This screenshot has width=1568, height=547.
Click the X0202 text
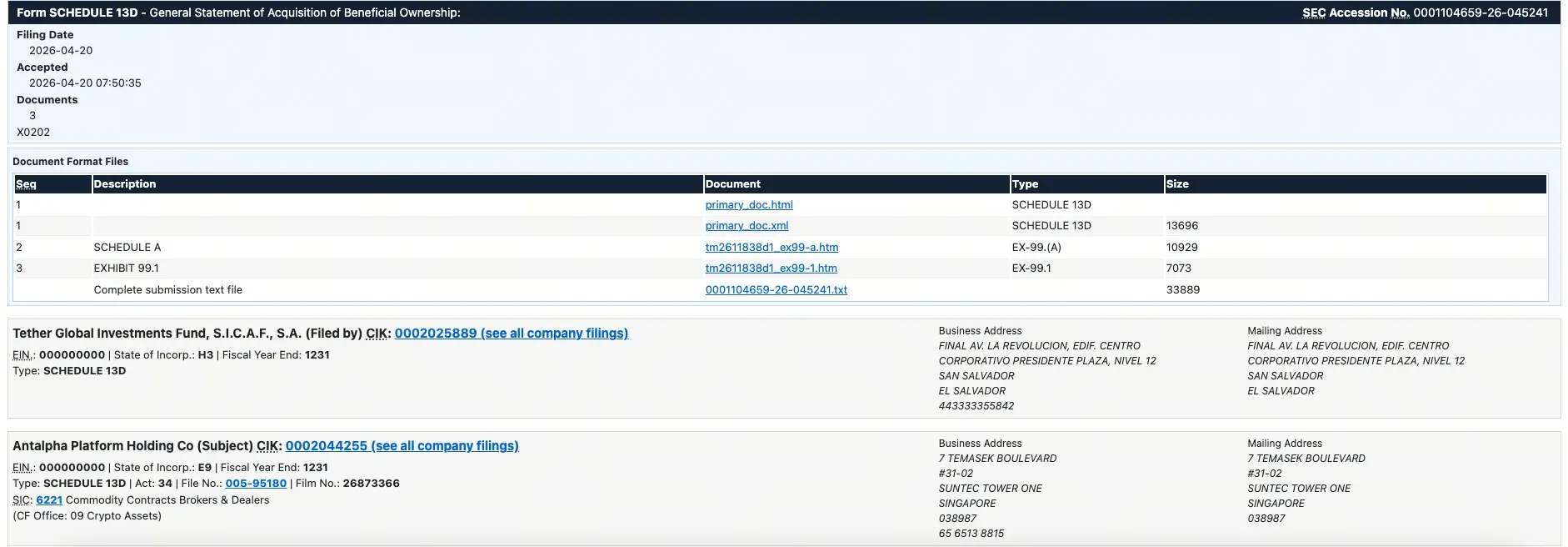(x=33, y=133)
